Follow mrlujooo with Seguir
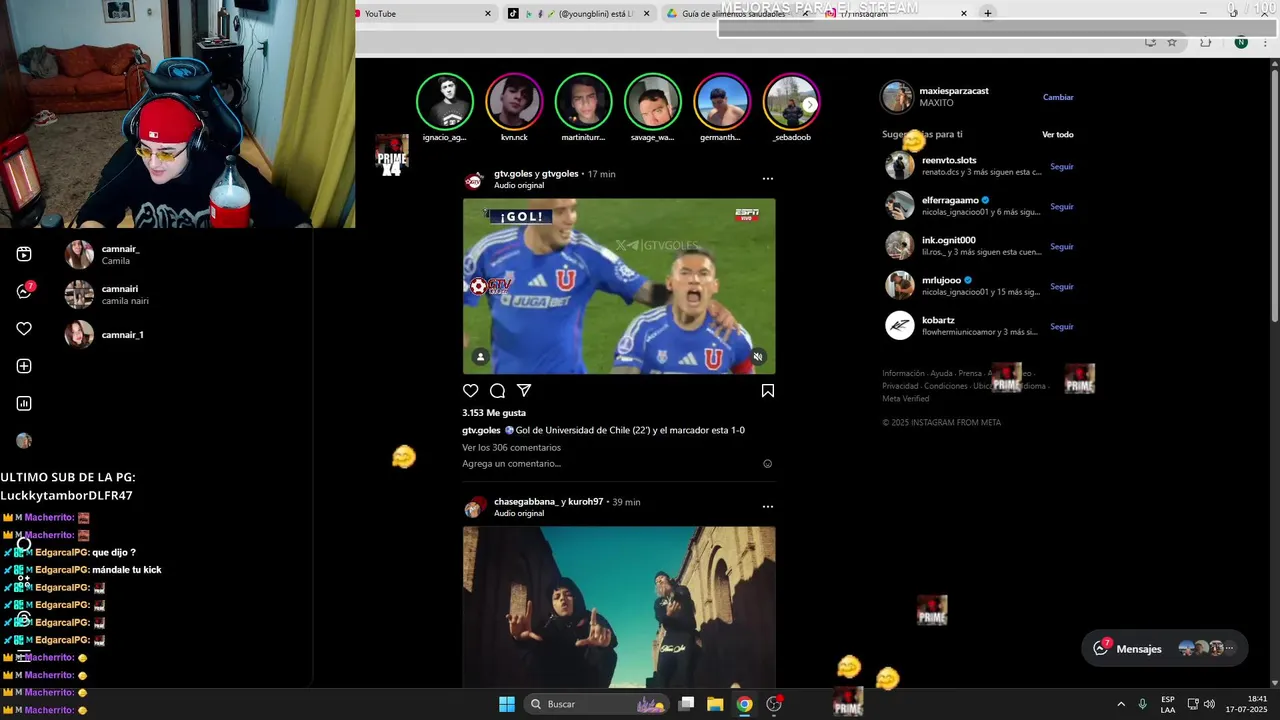 click(1062, 286)
